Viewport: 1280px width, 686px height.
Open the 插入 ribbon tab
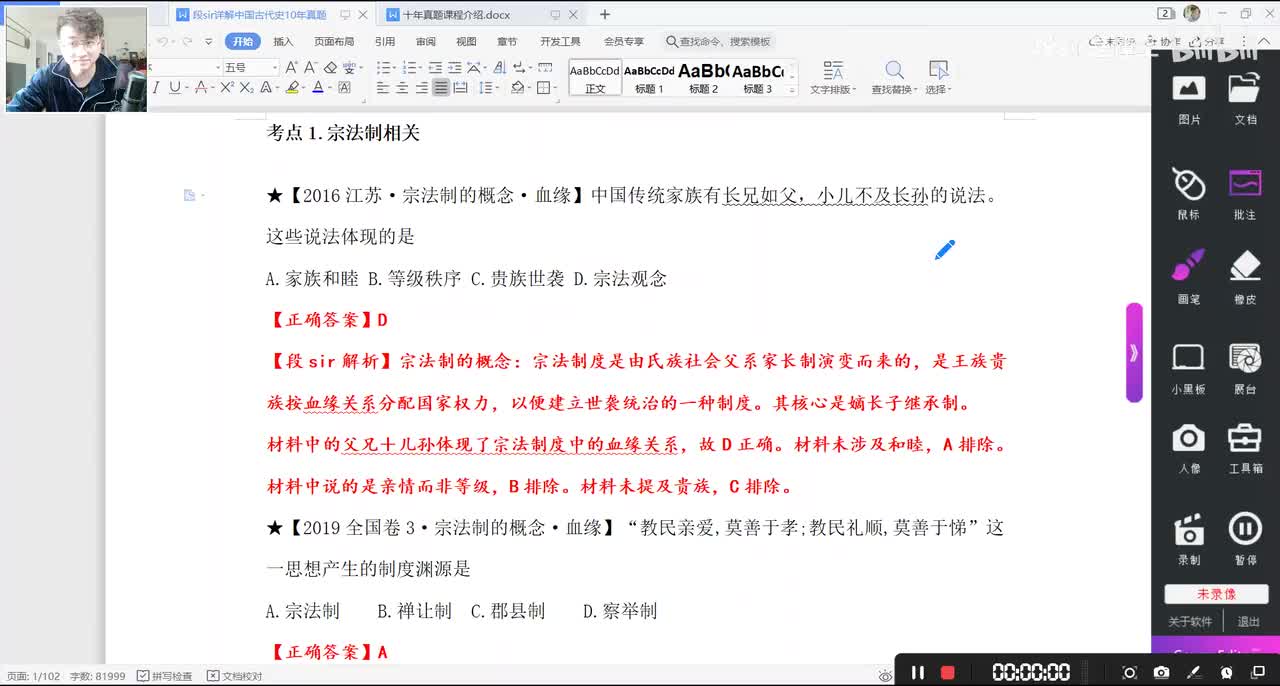(x=284, y=41)
